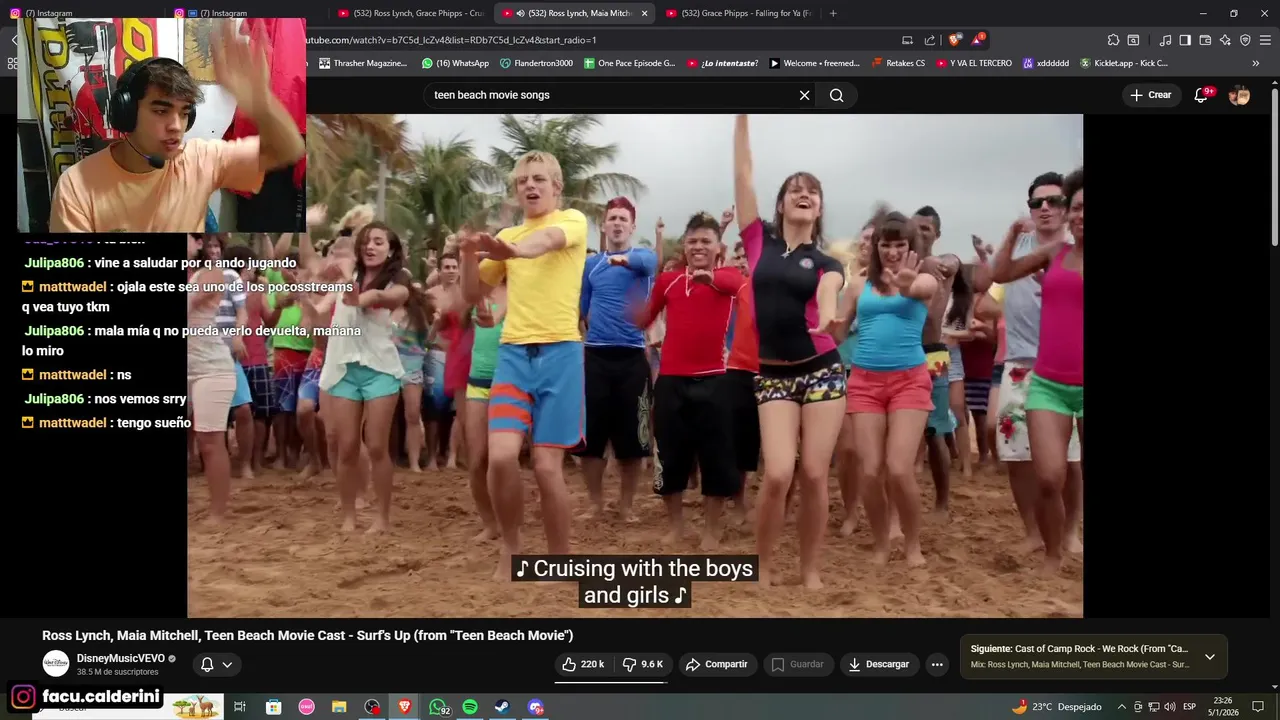Viewport: 1280px width, 720px height.
Task: Click the Compartir share button
Action: pyautogui.click(x=716, y=664)
